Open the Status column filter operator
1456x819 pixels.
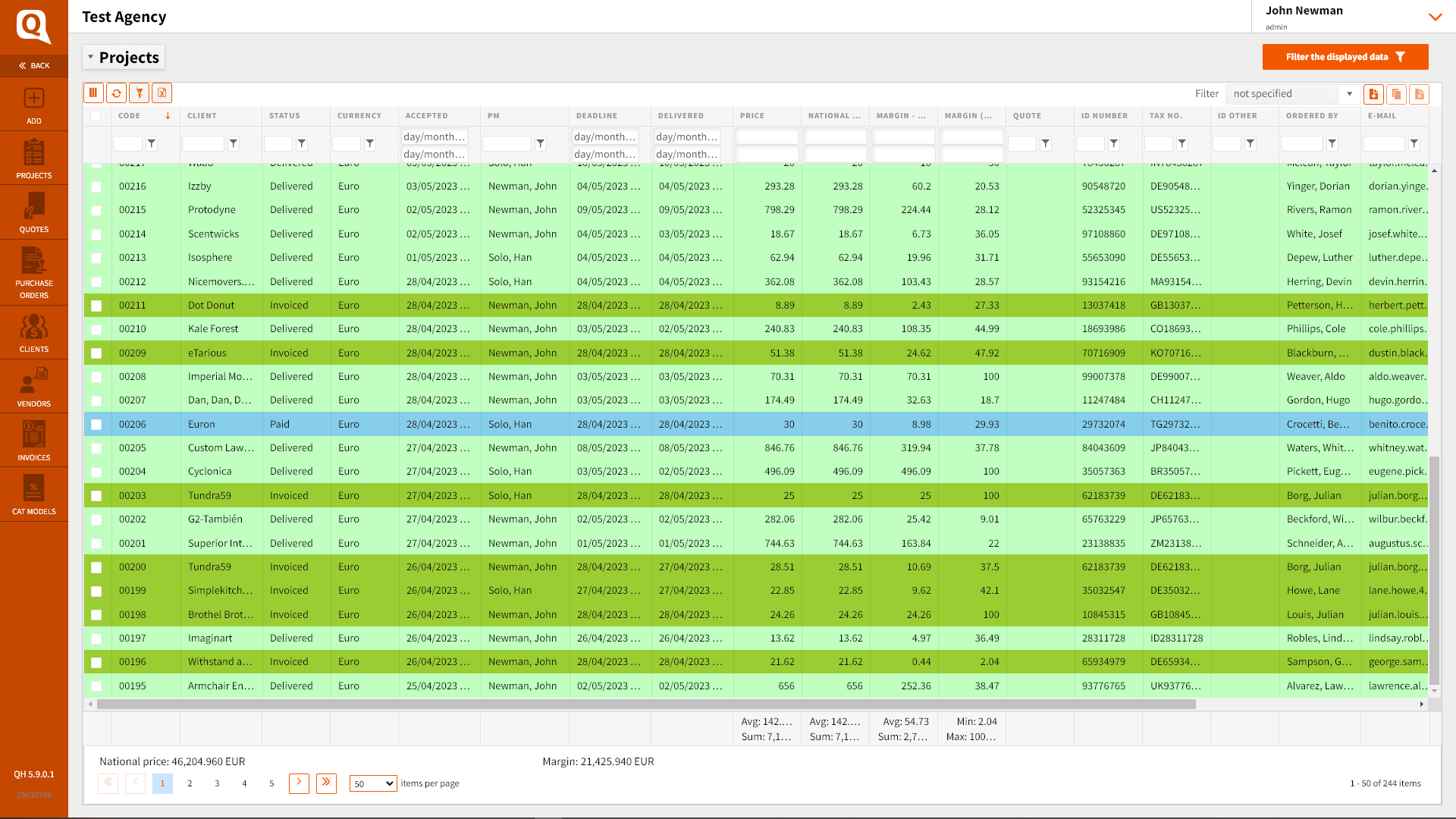[x=302, y=143]
